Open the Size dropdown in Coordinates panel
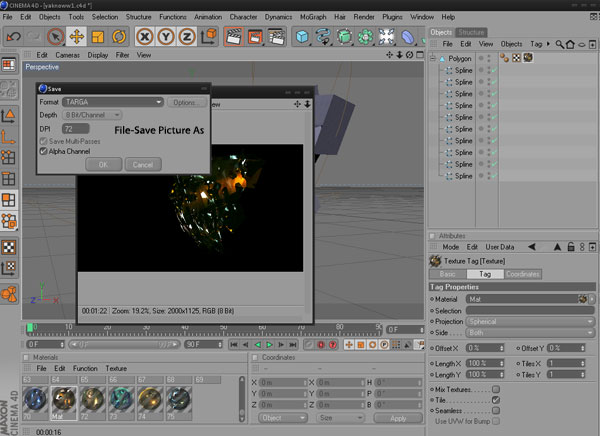 [x=339, y=418]
